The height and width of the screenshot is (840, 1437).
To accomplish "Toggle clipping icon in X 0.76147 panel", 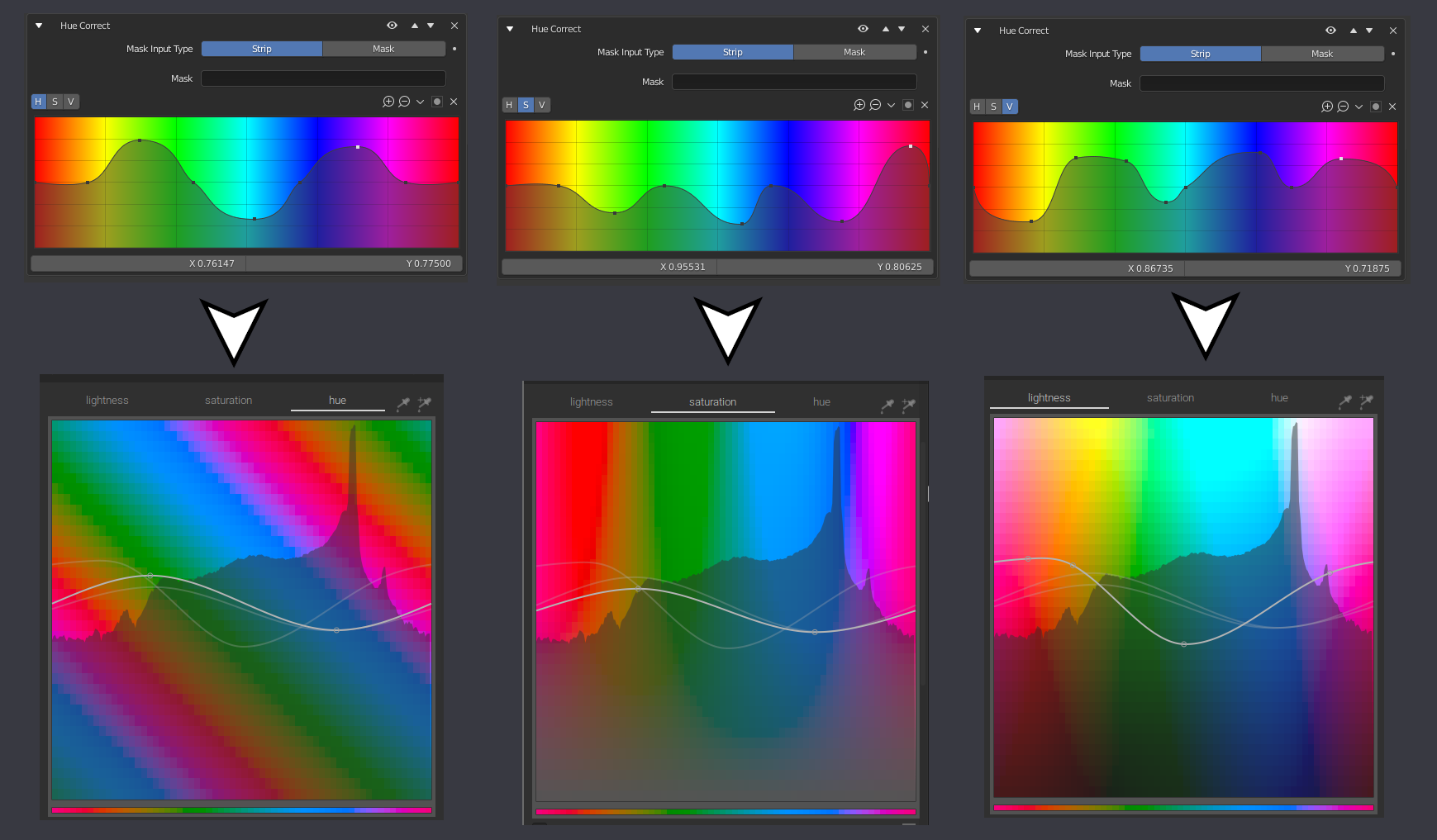I will pos(437,102).
